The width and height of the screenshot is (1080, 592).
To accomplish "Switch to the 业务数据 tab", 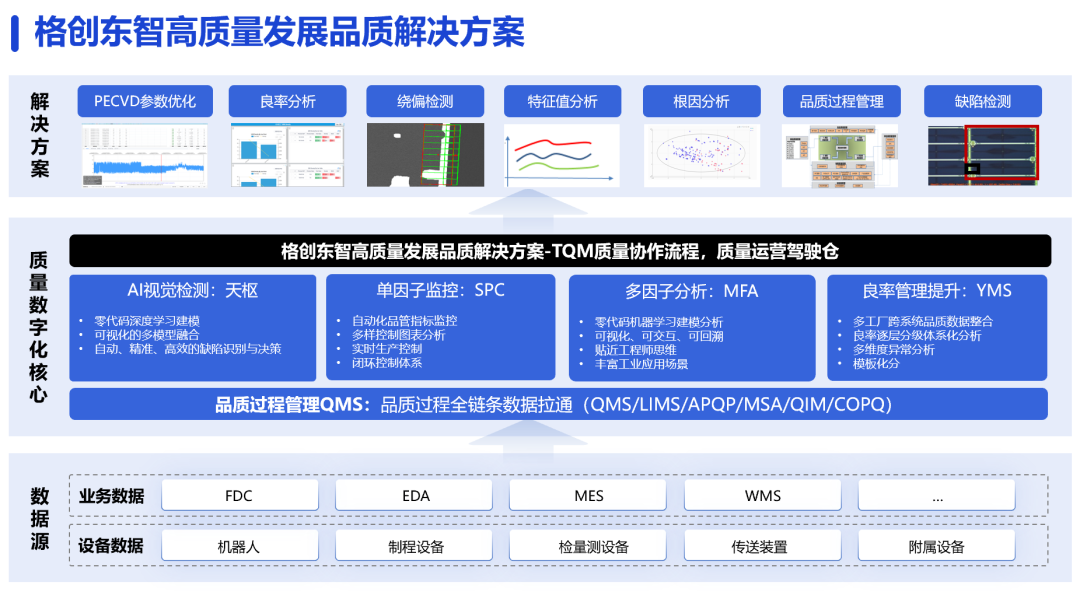I will [110, 494].
